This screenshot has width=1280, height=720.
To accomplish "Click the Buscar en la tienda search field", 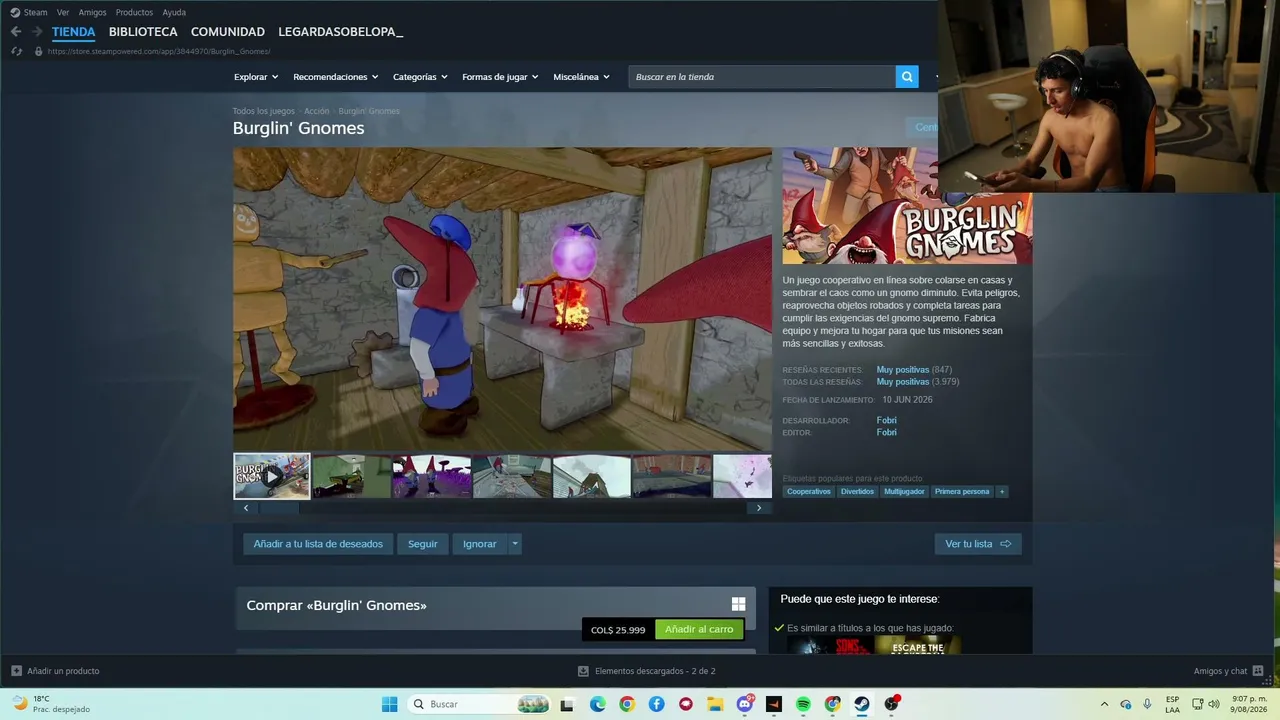I will [x=762, y=77].
